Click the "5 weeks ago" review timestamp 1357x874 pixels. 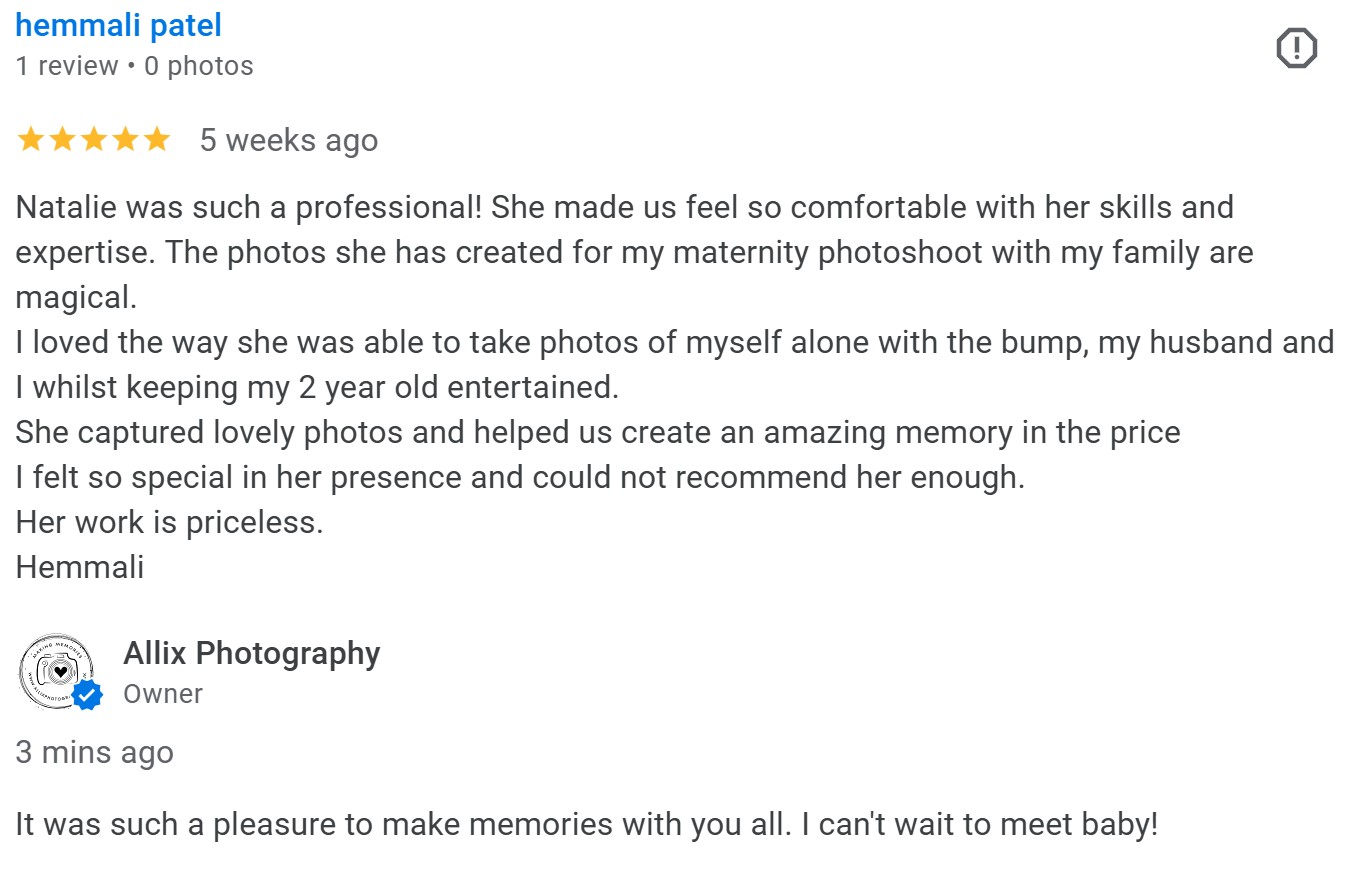tap(288, 140)
